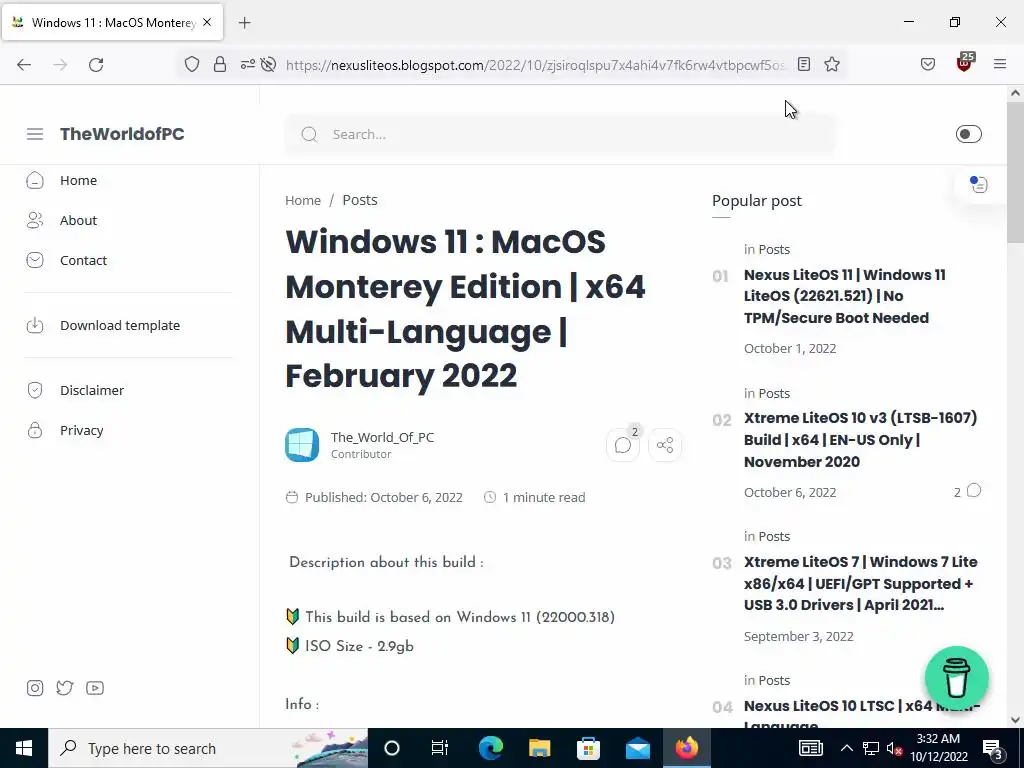Expand the hidden system tray icons chevron
The height and width of the screenshot is (768, 1024).
[x=846, y=748]
